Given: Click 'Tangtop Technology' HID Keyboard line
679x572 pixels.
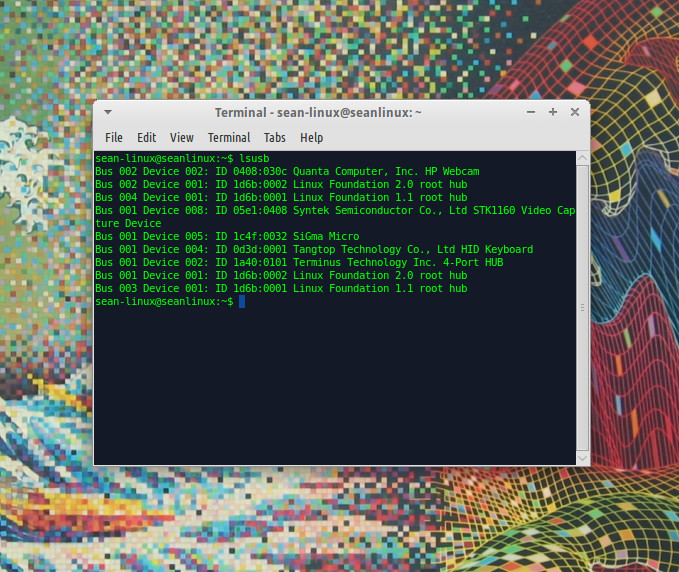Looking at the screenshot, I should 314,249.
